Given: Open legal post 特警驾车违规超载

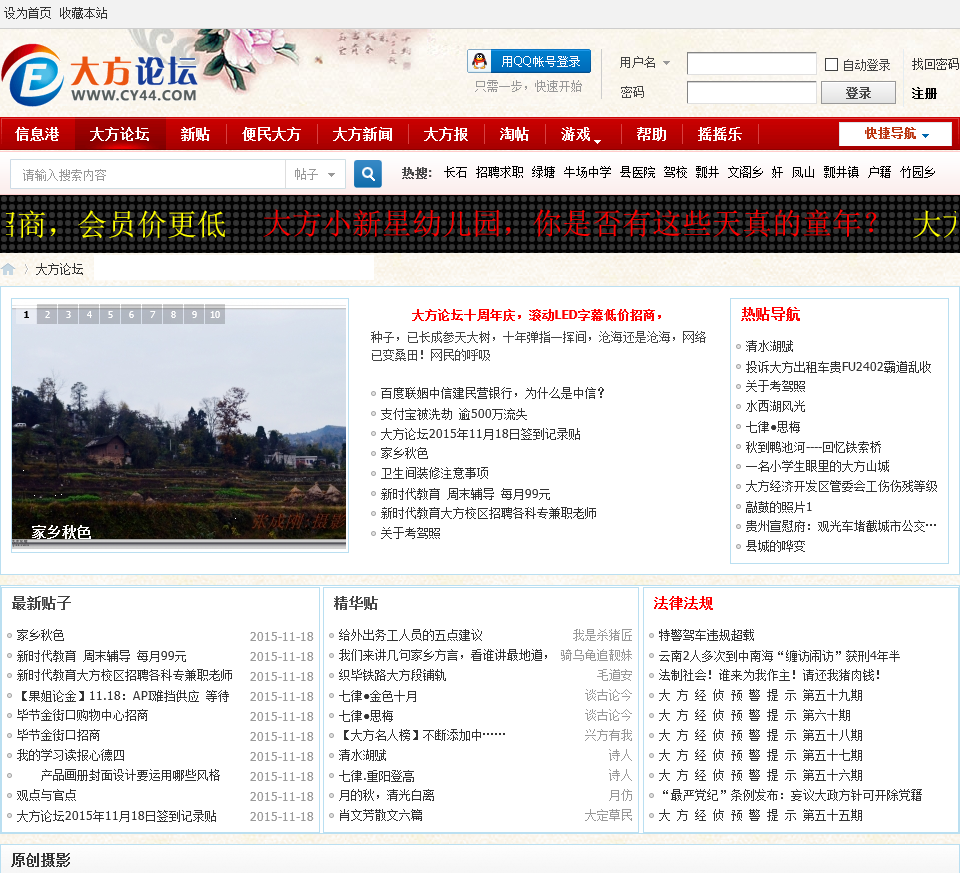Looking at the screenshot, I should click(x=706, y=635).
